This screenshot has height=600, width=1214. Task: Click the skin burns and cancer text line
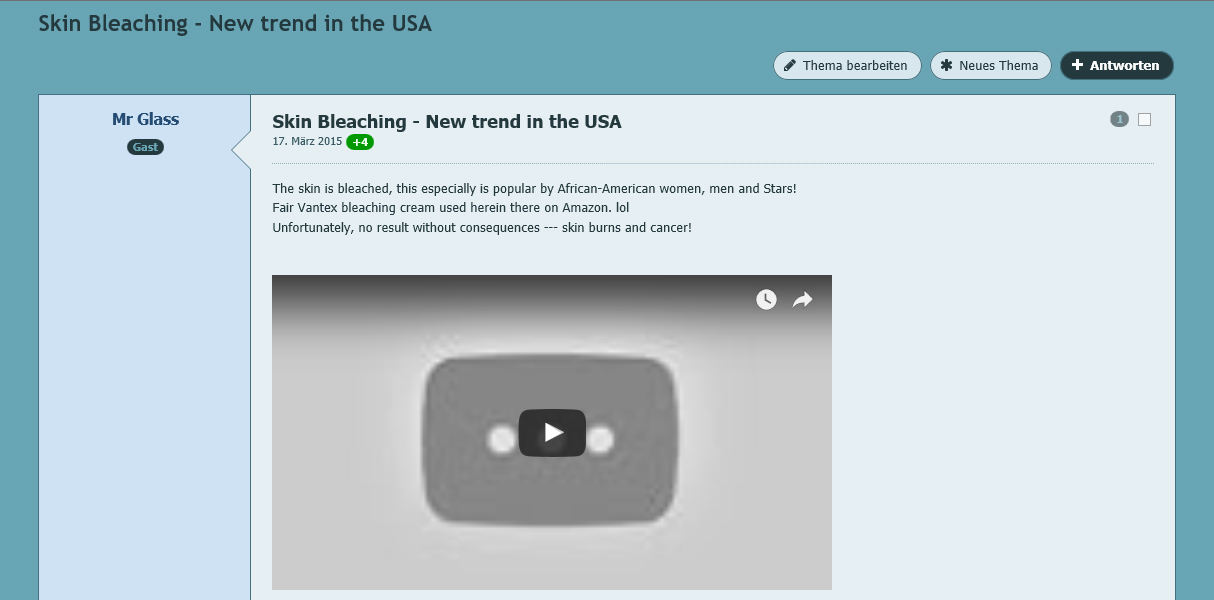[x=482, y=228]
